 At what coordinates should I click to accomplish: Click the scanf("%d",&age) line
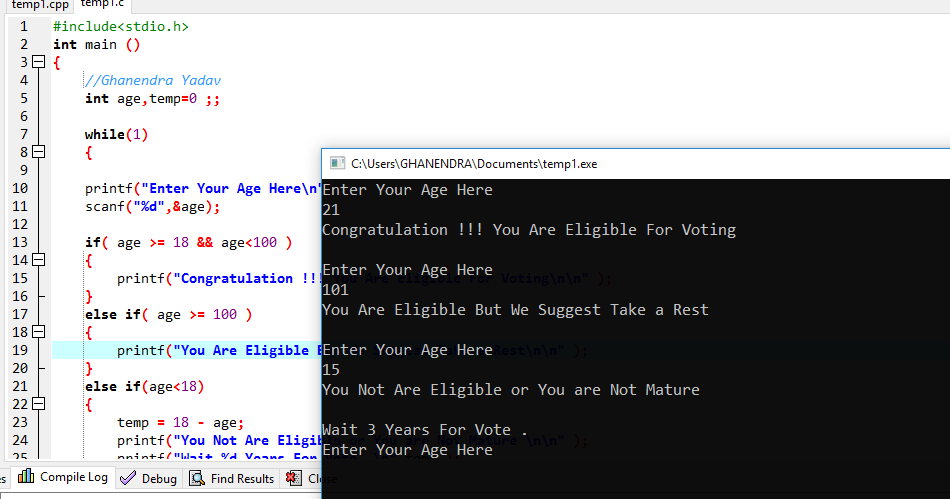(x=152, y=207)
